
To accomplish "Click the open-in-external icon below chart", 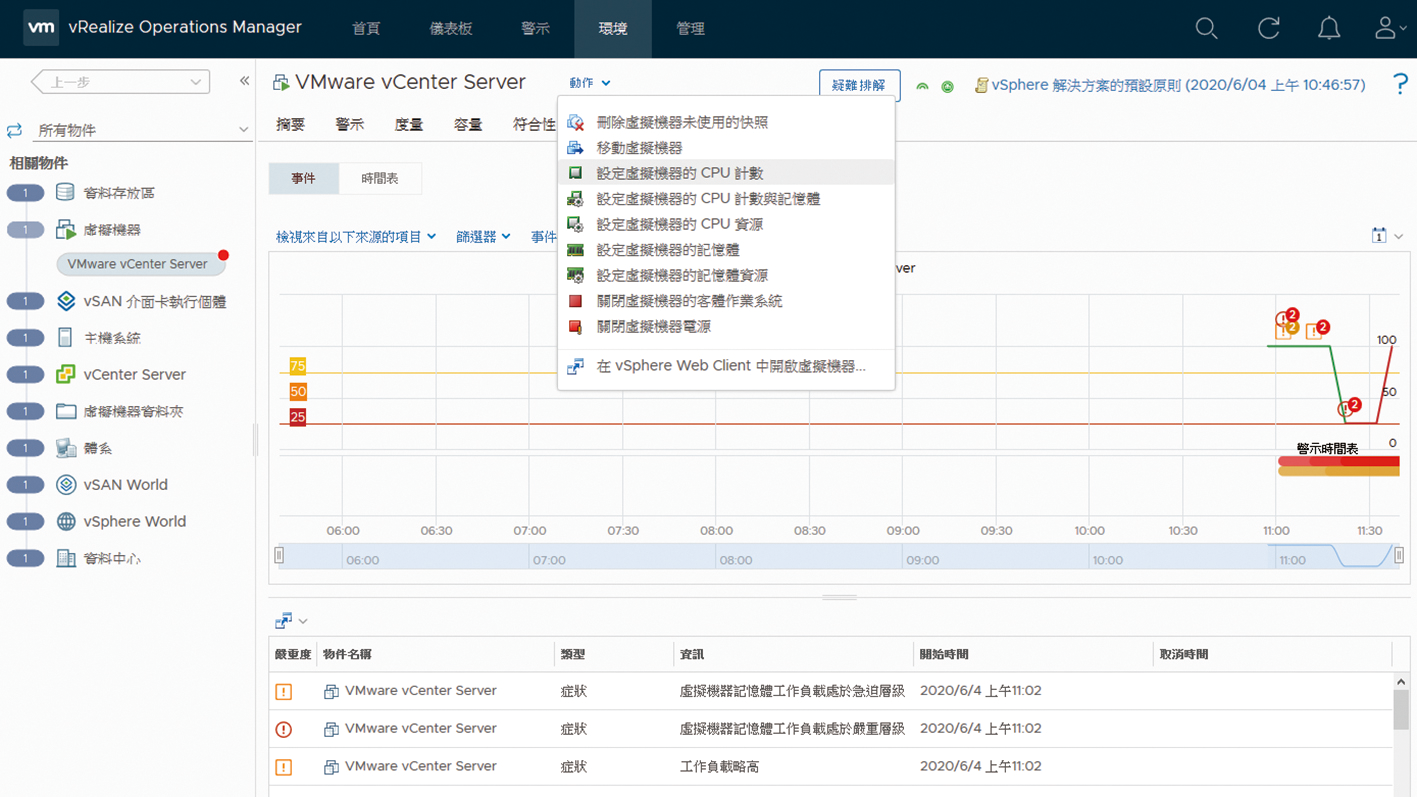I will point(284,621).
